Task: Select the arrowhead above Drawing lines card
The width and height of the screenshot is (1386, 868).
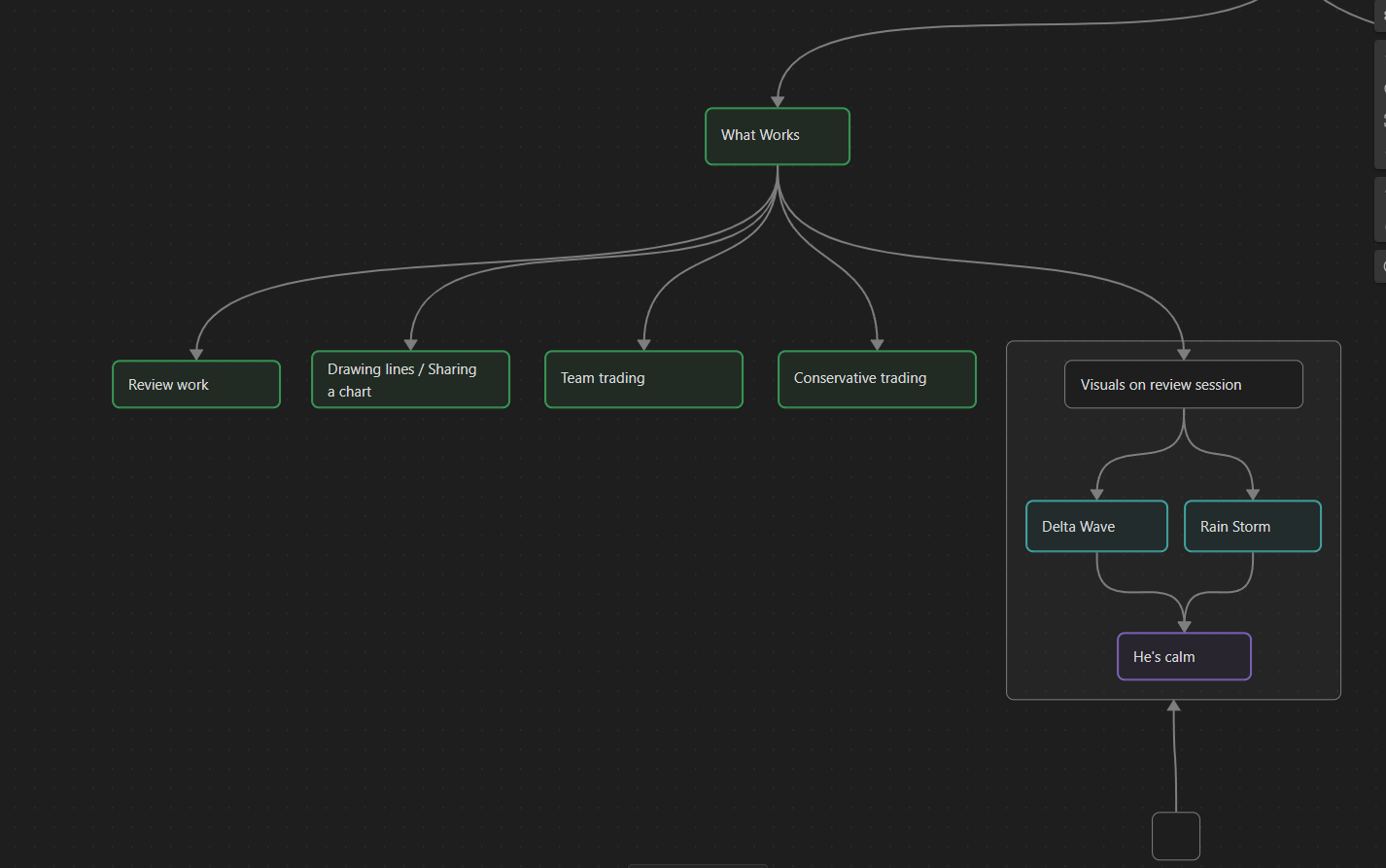Action: 410,344
